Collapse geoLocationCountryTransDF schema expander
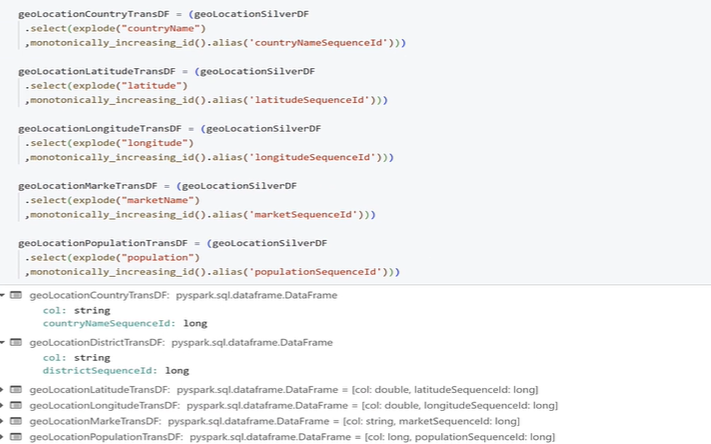Viewport: 711px width, 444px height. point(2,295)
